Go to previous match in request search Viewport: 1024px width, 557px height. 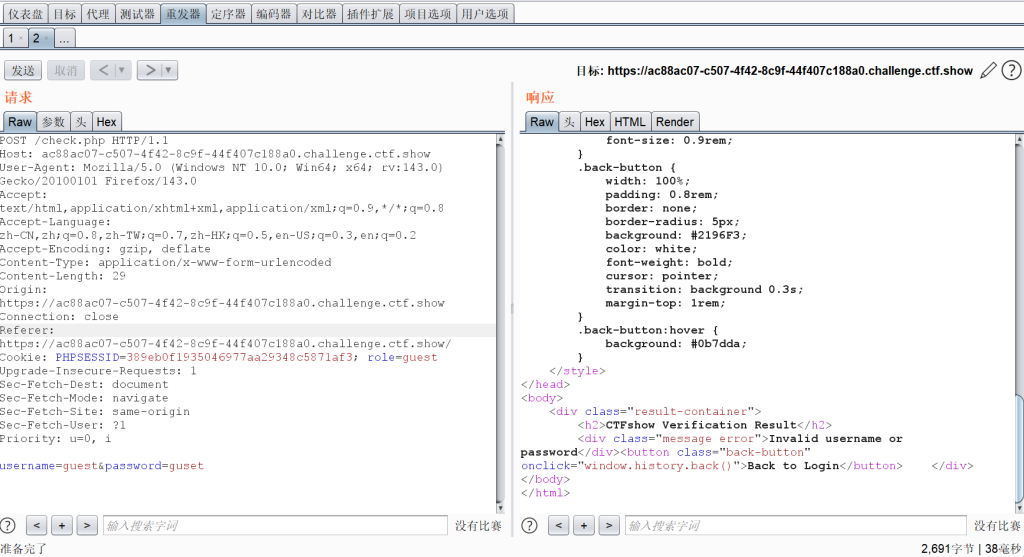[36, 525]
